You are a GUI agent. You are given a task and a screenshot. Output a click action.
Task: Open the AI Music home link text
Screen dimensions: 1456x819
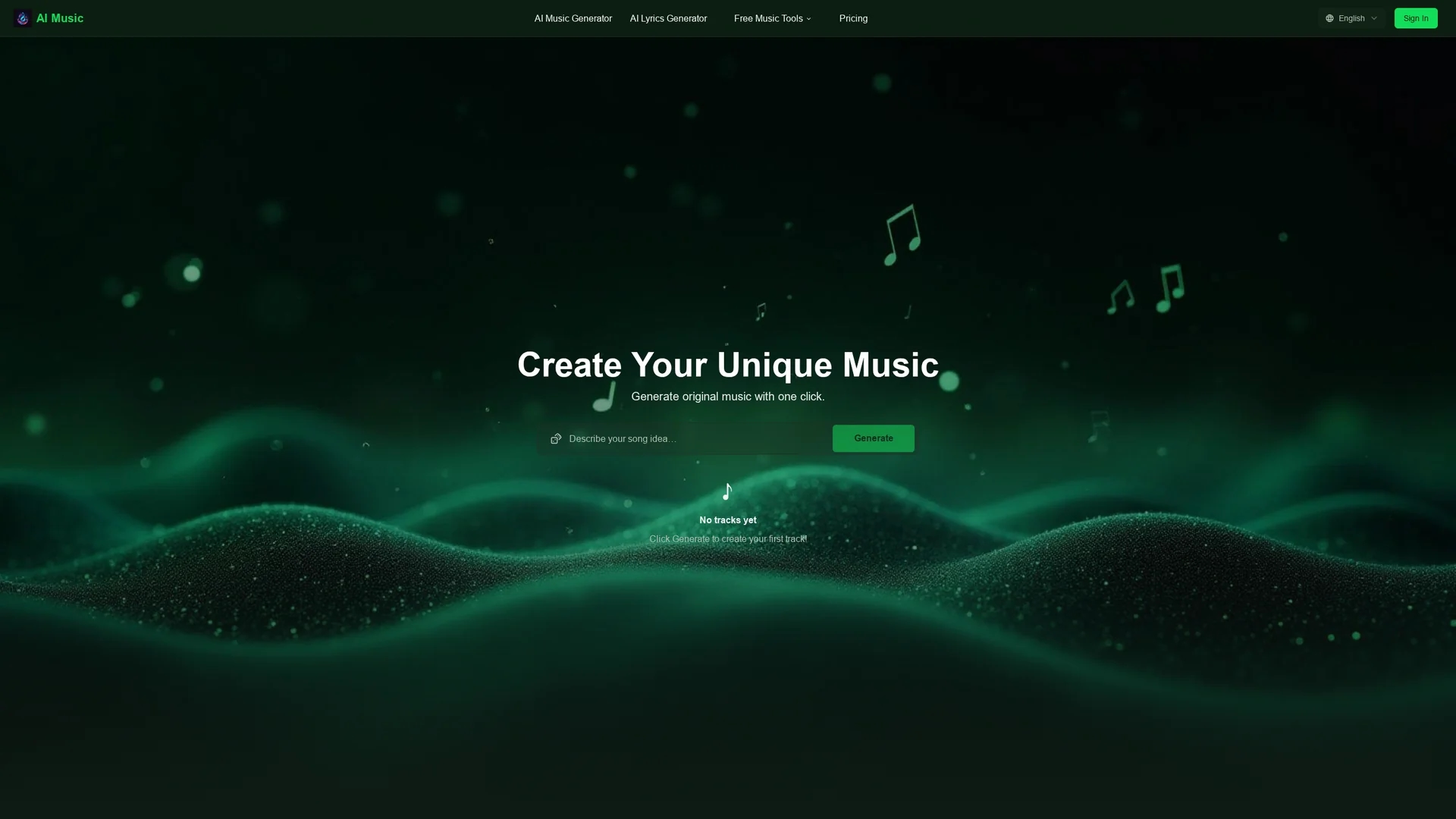pos(60,18)
